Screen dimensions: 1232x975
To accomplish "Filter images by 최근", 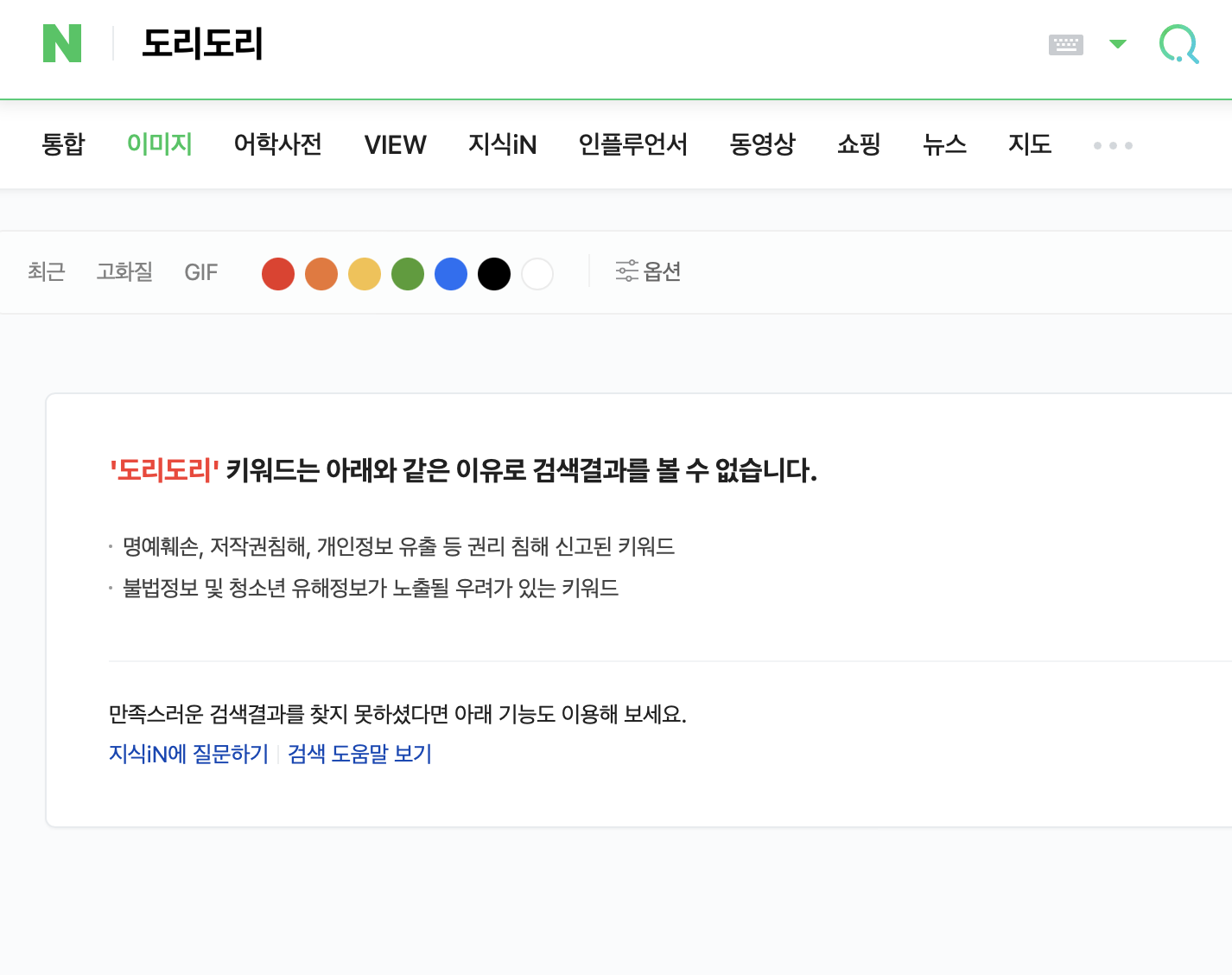I will click(x=47, y=272).
